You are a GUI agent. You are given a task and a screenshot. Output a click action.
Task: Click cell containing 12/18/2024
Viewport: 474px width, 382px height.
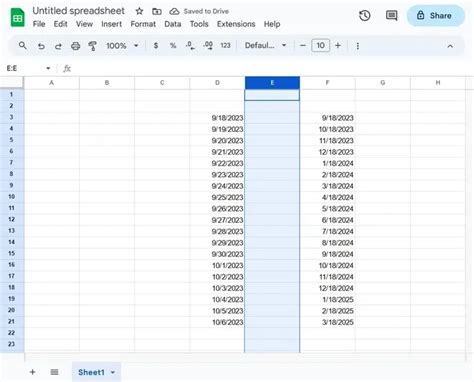(x=328, y=288)
